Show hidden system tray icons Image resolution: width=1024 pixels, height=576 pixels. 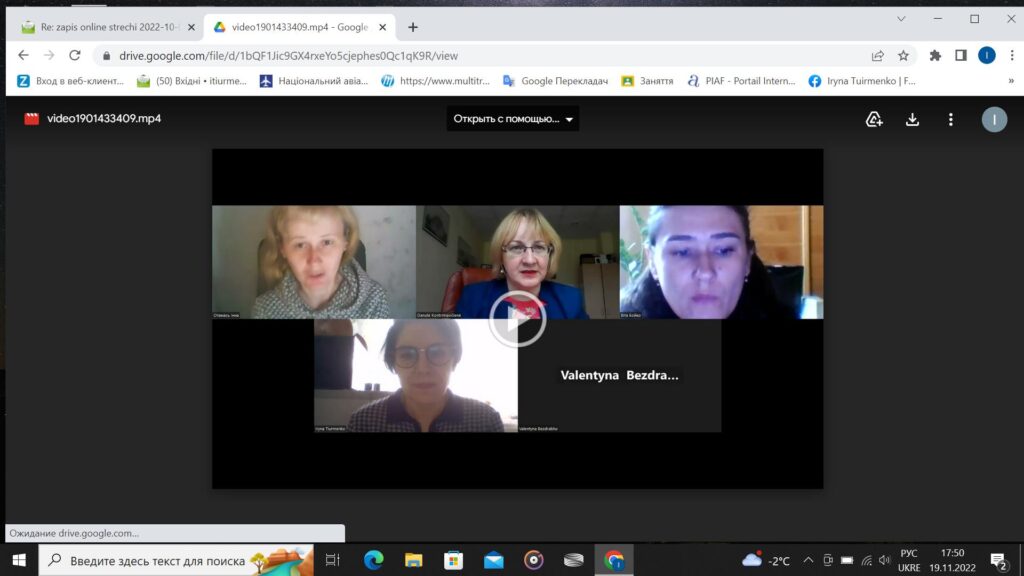click(808, 560)
